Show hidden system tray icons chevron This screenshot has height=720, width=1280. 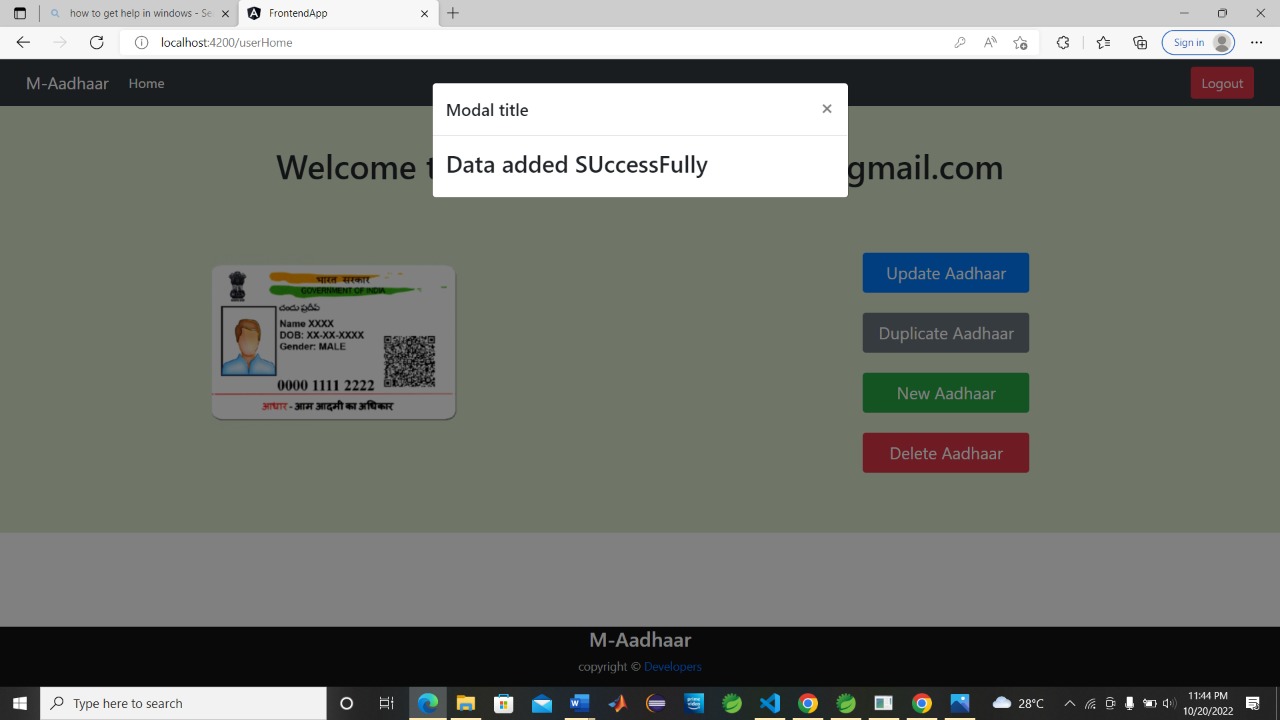pyautogui.click(x=1069, y=703)
